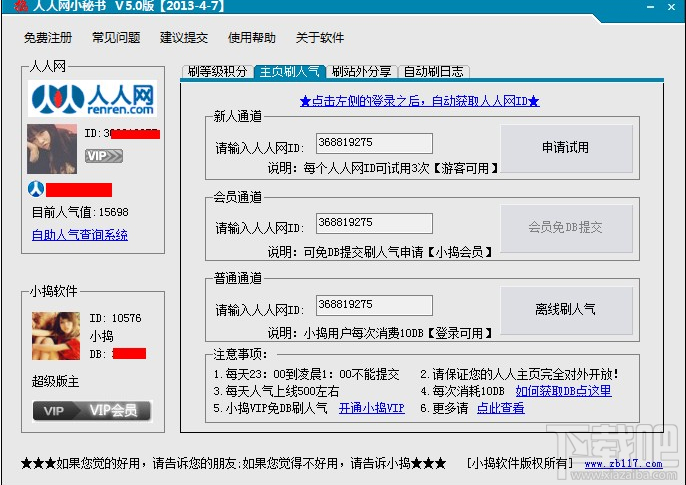
Task: Switch to the 刷站外分享 tab
Action: tap(361, 72)
